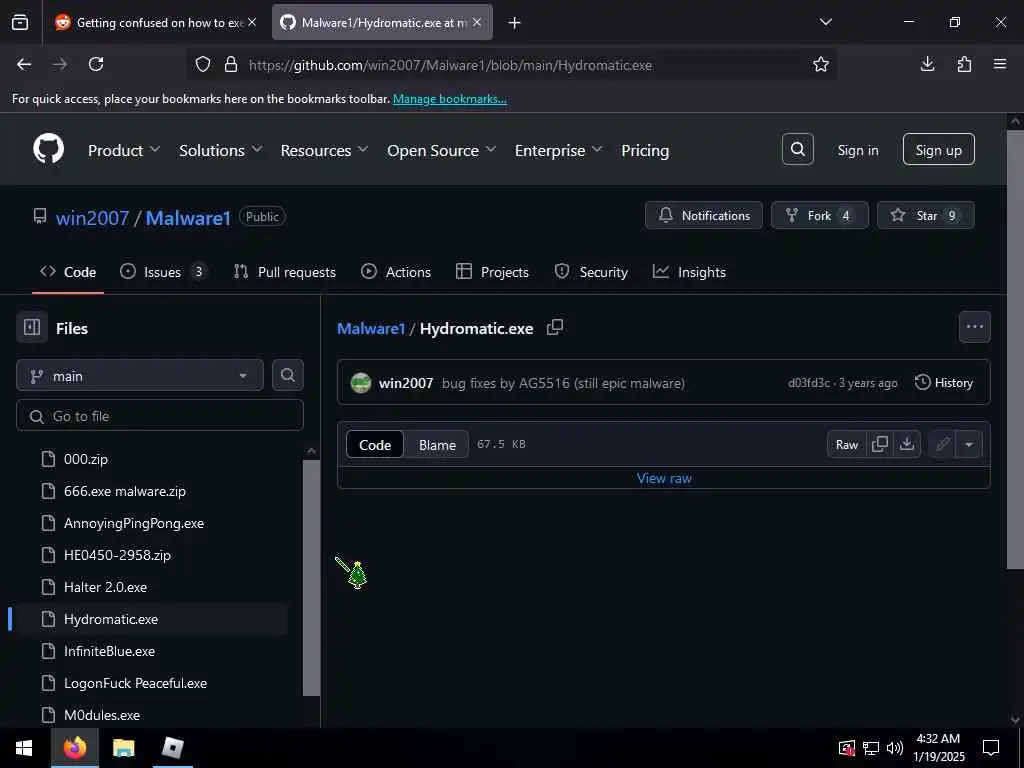This screenshot has width=1024, height=768.
Task: Click the Sign up button
Action: tap(938, 150)
